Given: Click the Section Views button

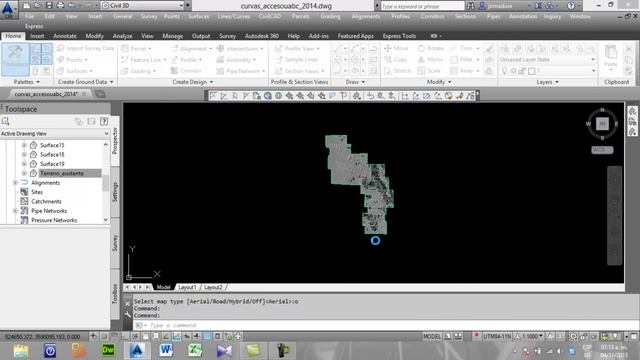Looking at the screenshot, I should (x=300, y=71).
